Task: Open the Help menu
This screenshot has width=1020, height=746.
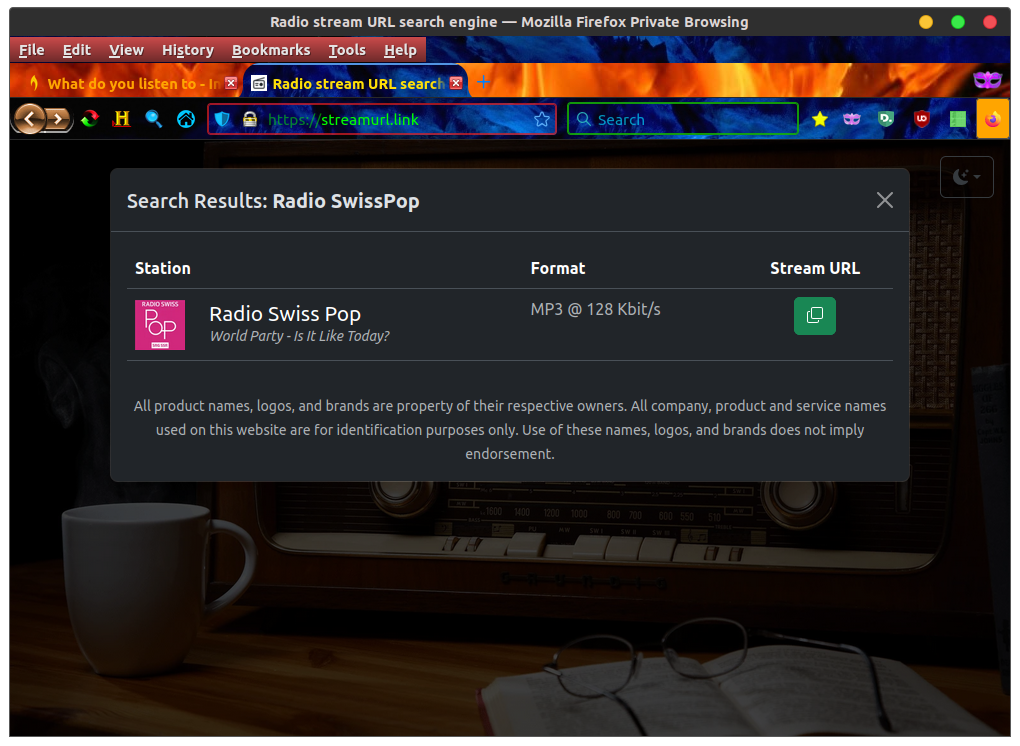Action: pos(400,50)
